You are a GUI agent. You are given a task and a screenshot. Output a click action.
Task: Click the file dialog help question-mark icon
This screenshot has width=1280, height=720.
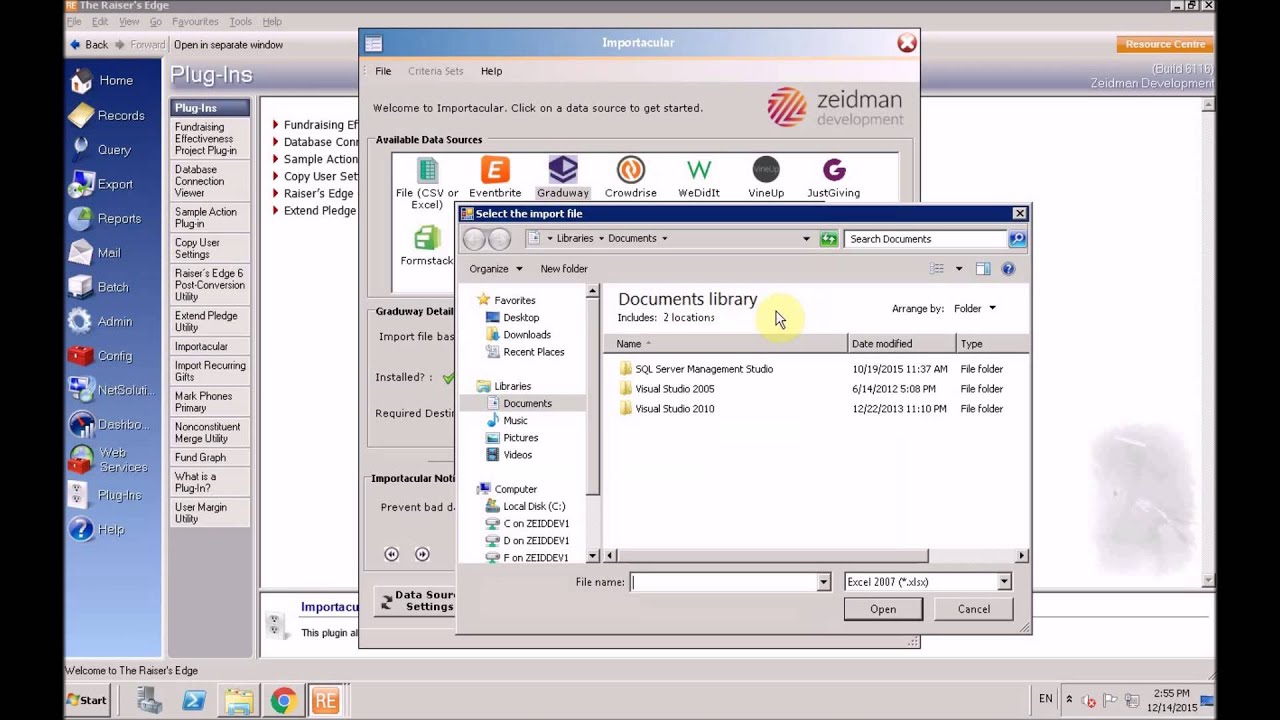(1008, 268)
